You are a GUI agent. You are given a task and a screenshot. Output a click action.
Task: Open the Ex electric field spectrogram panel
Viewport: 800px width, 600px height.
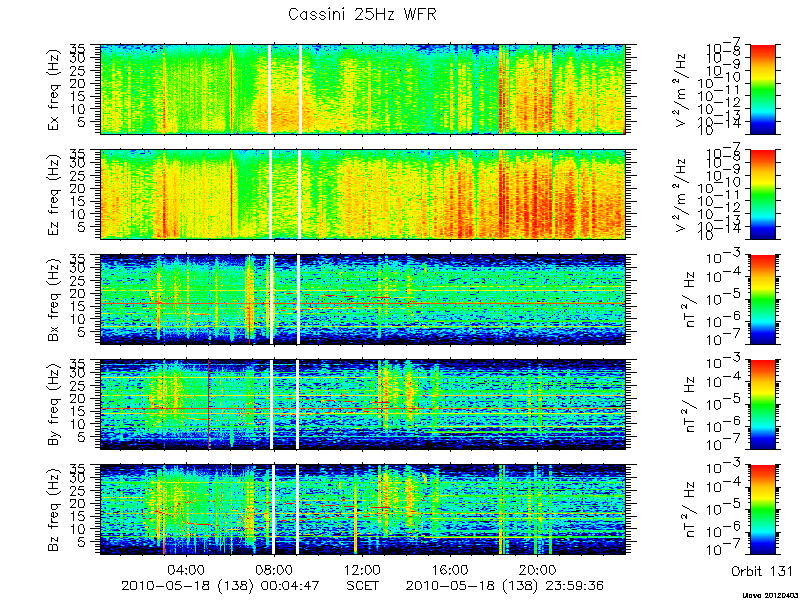tap(363, 89)
